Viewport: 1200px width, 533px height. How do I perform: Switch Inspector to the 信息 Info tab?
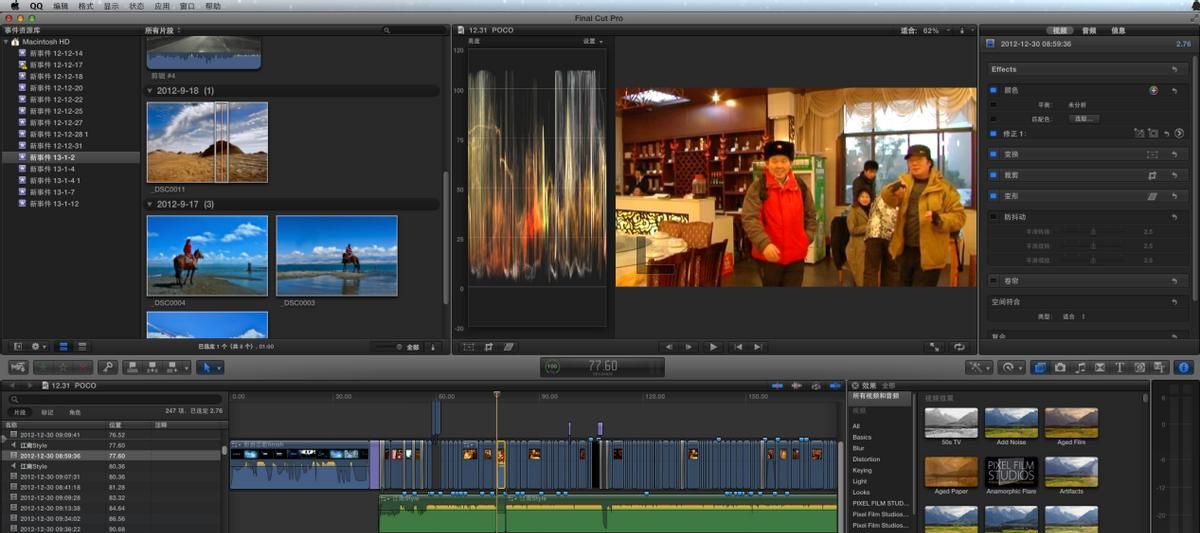point(1118,30)
